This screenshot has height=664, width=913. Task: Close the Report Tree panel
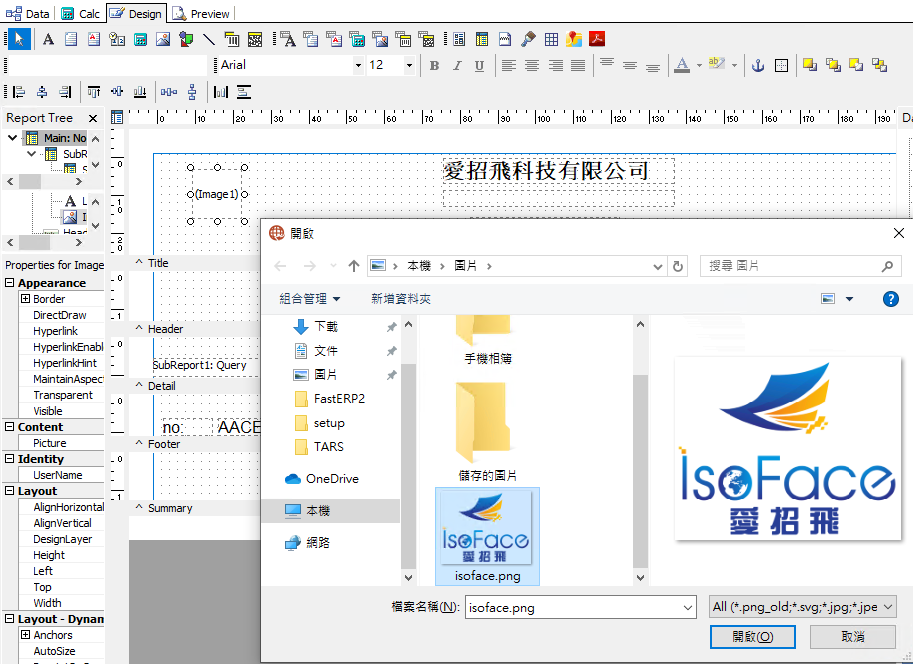click(93, 118)
